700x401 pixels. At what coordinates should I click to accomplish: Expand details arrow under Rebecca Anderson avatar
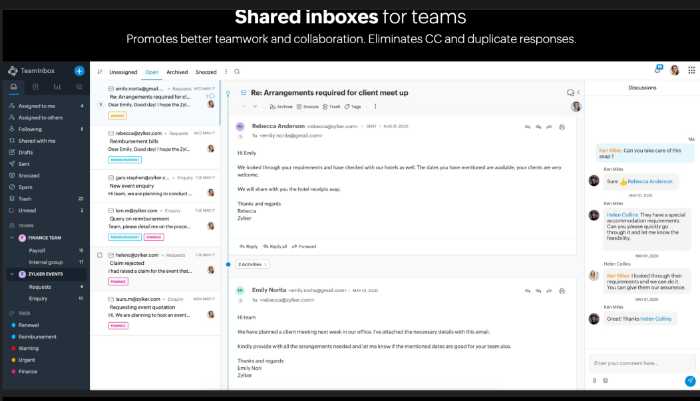(x=240, y=136)
